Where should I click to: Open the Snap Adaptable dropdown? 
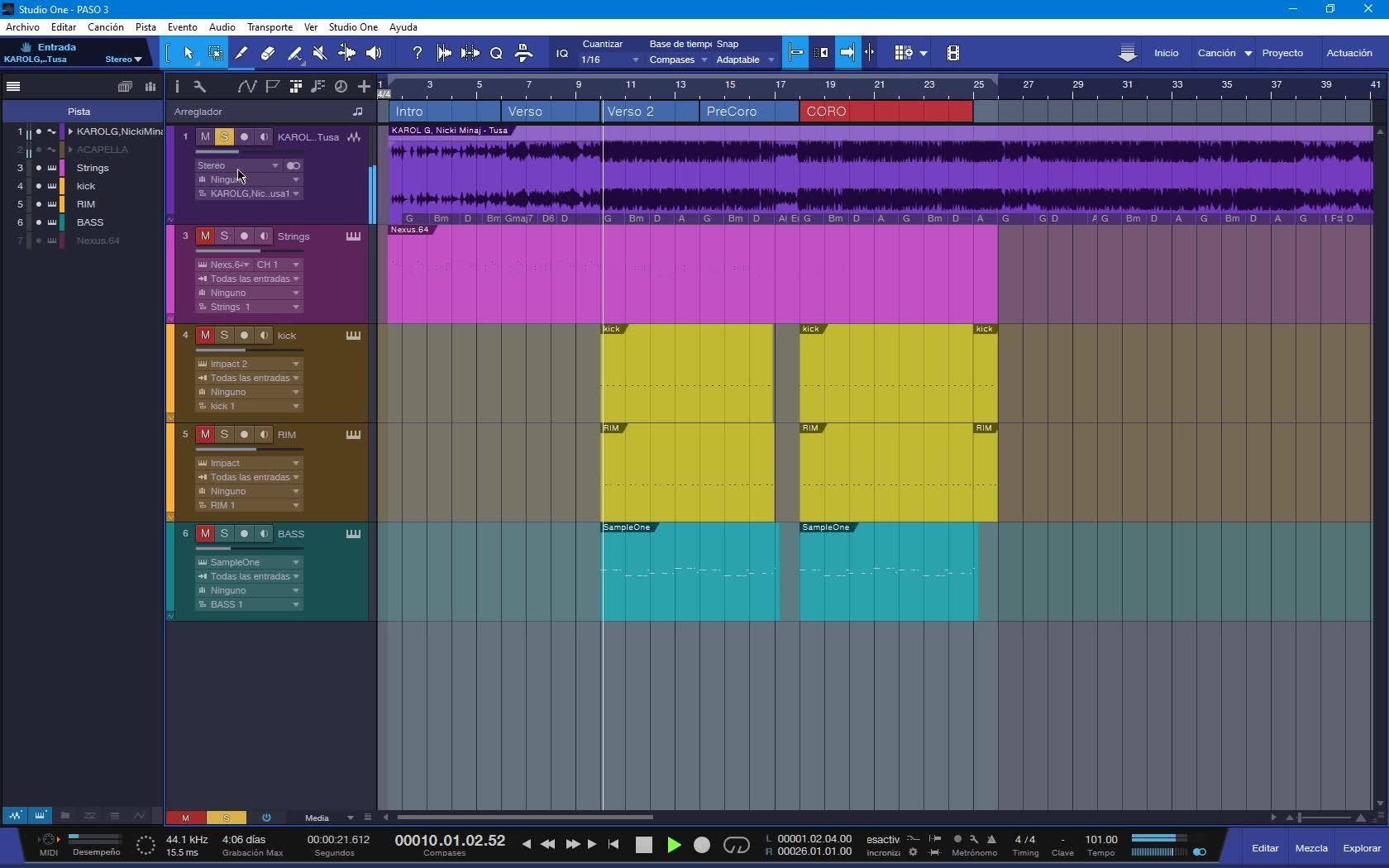pos(745,60)
